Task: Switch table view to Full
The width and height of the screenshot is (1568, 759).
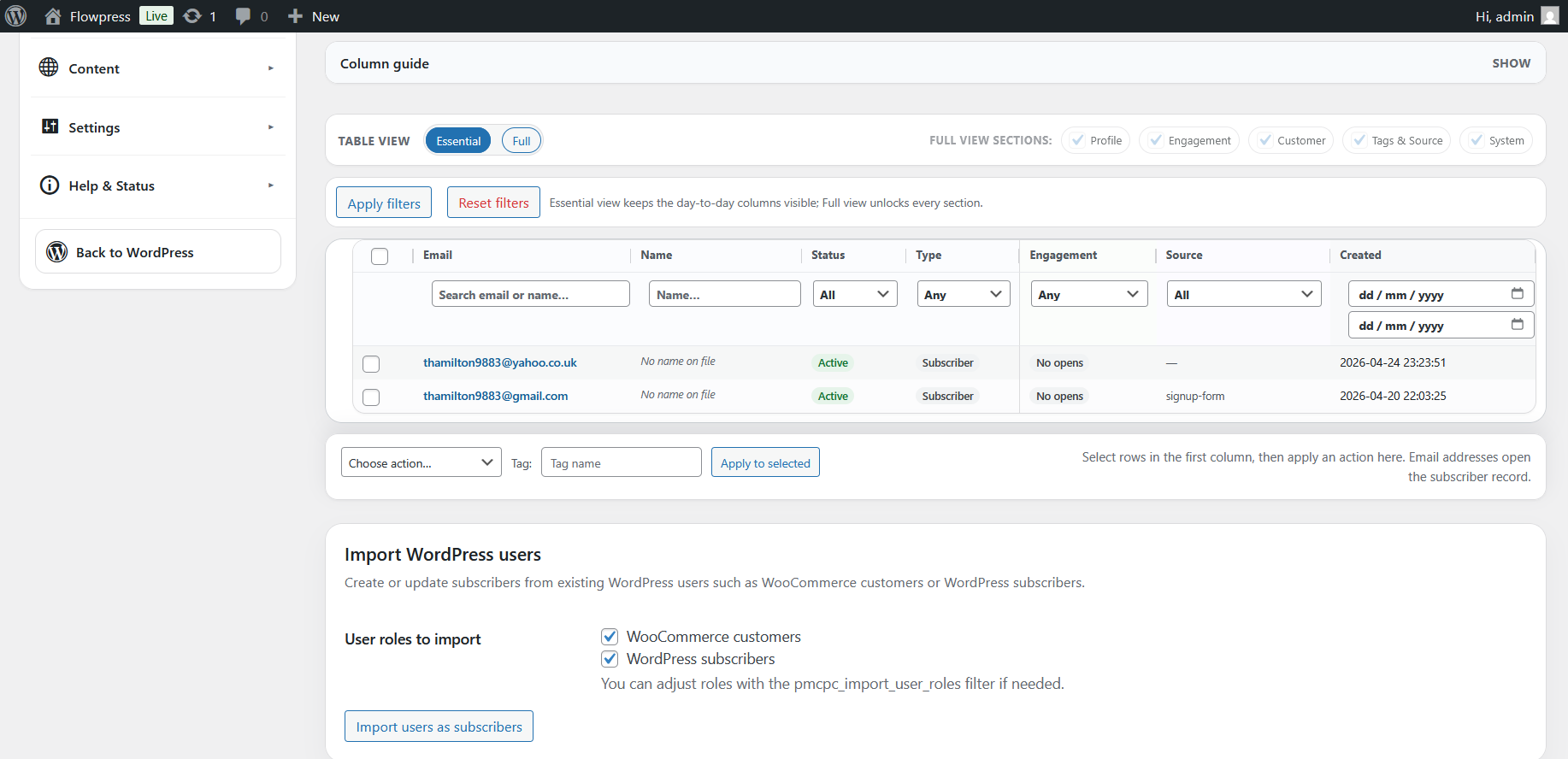Action: (522, 141)
